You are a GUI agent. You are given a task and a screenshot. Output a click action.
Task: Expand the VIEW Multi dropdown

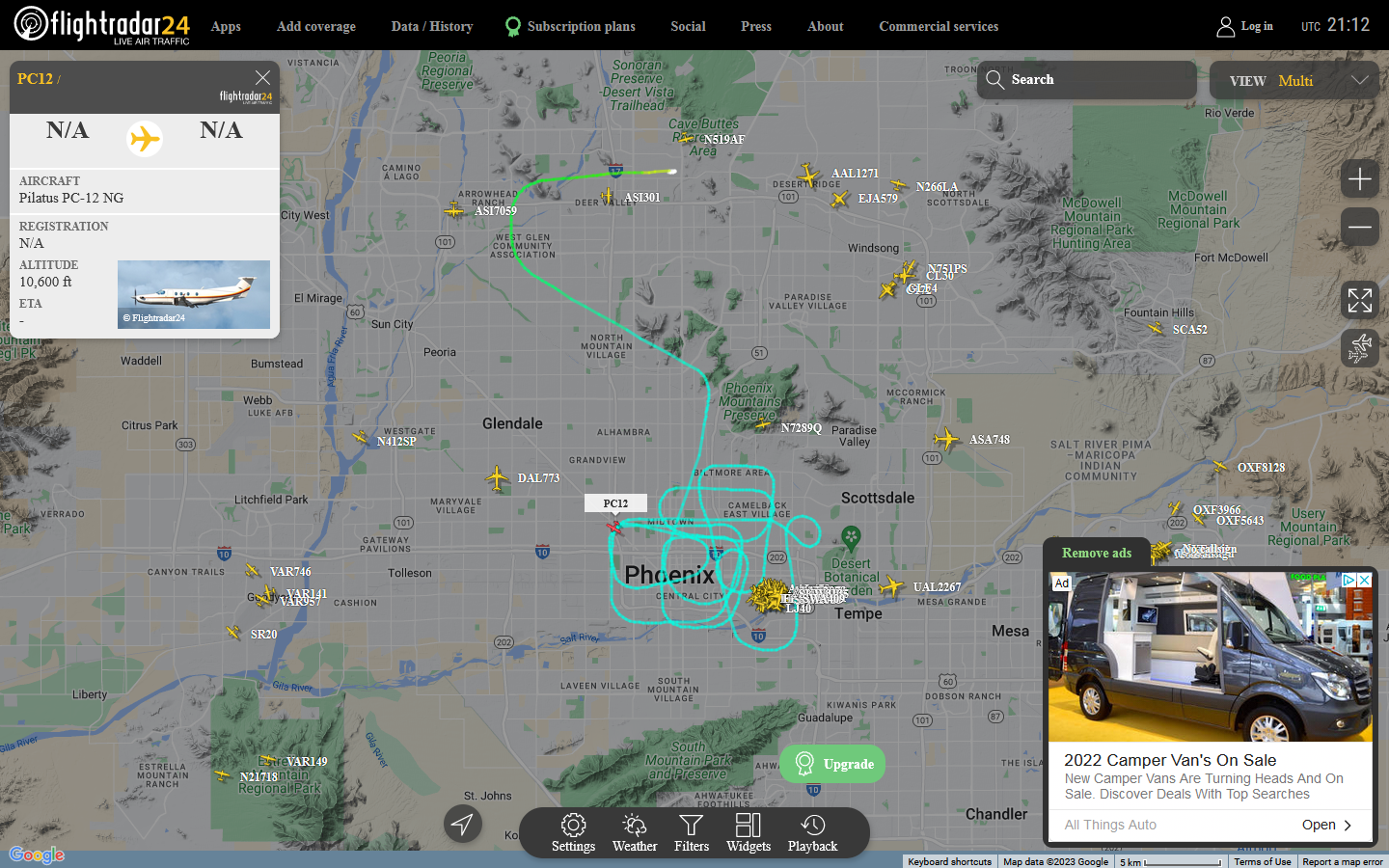click(x=1294, y=80)
